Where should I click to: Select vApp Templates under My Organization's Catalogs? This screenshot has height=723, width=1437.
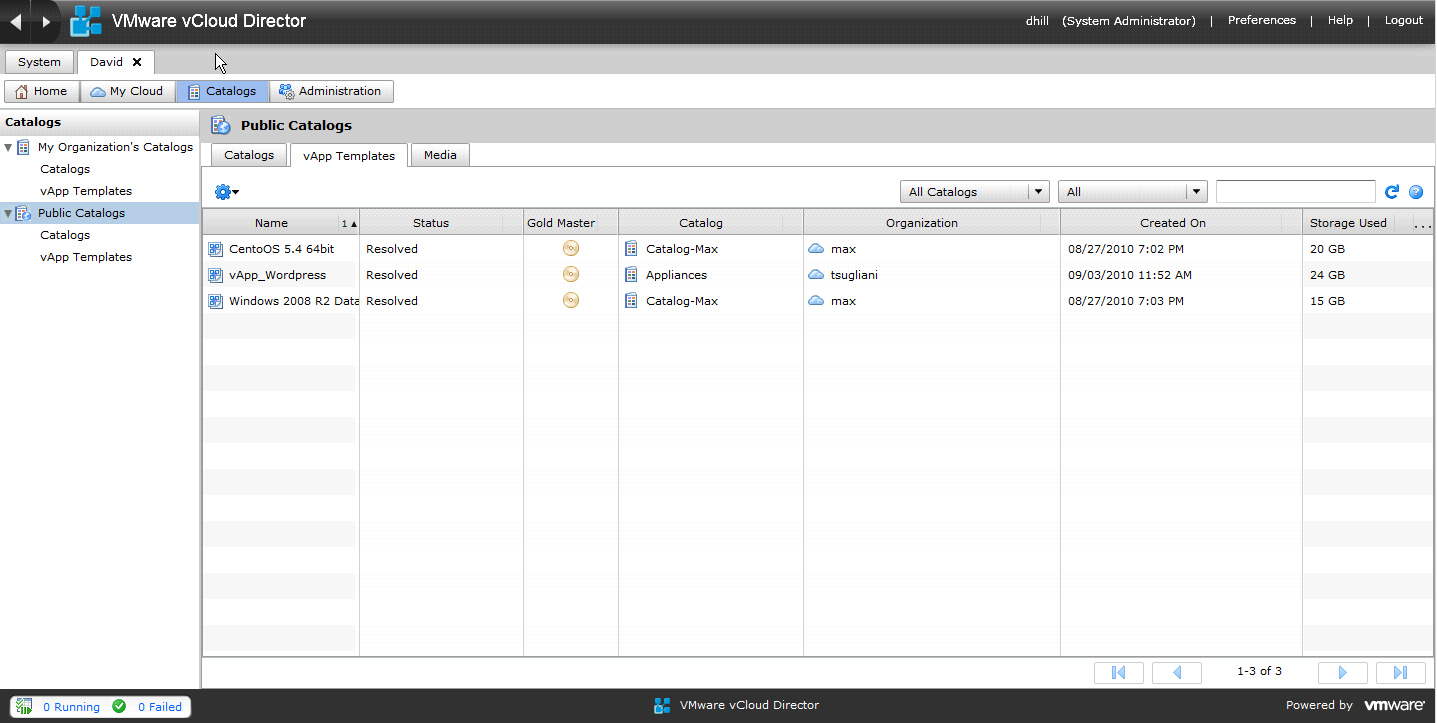click(86, 191)
